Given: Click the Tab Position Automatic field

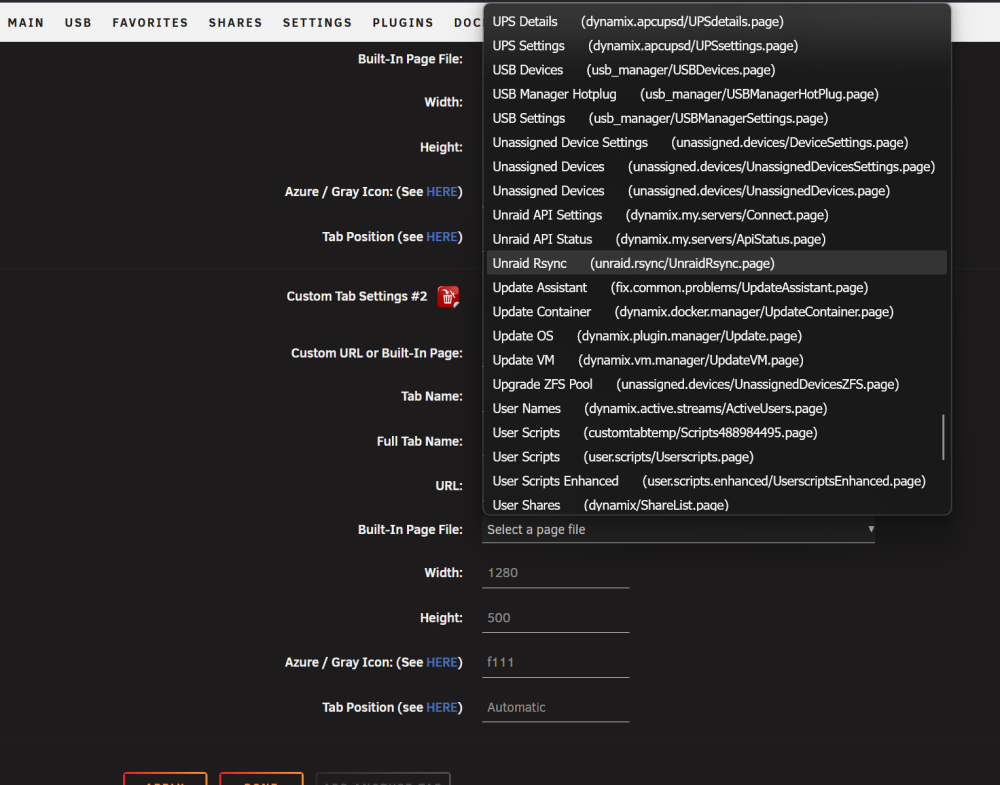Looking at the screenshot, I should point(555,707).
